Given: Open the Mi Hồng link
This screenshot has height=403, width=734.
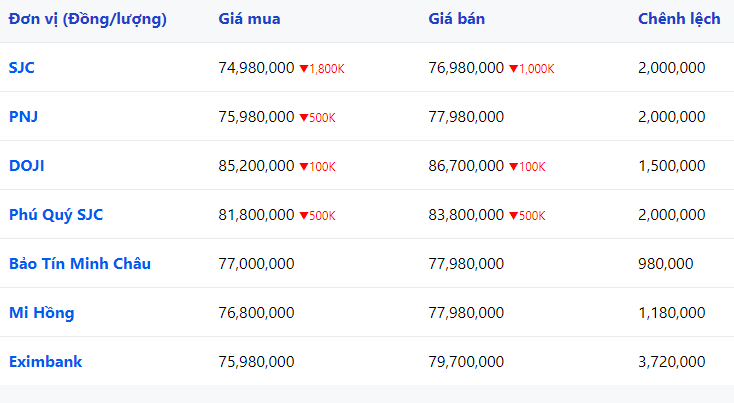Looking at the screenshot, I should [42, 313].
